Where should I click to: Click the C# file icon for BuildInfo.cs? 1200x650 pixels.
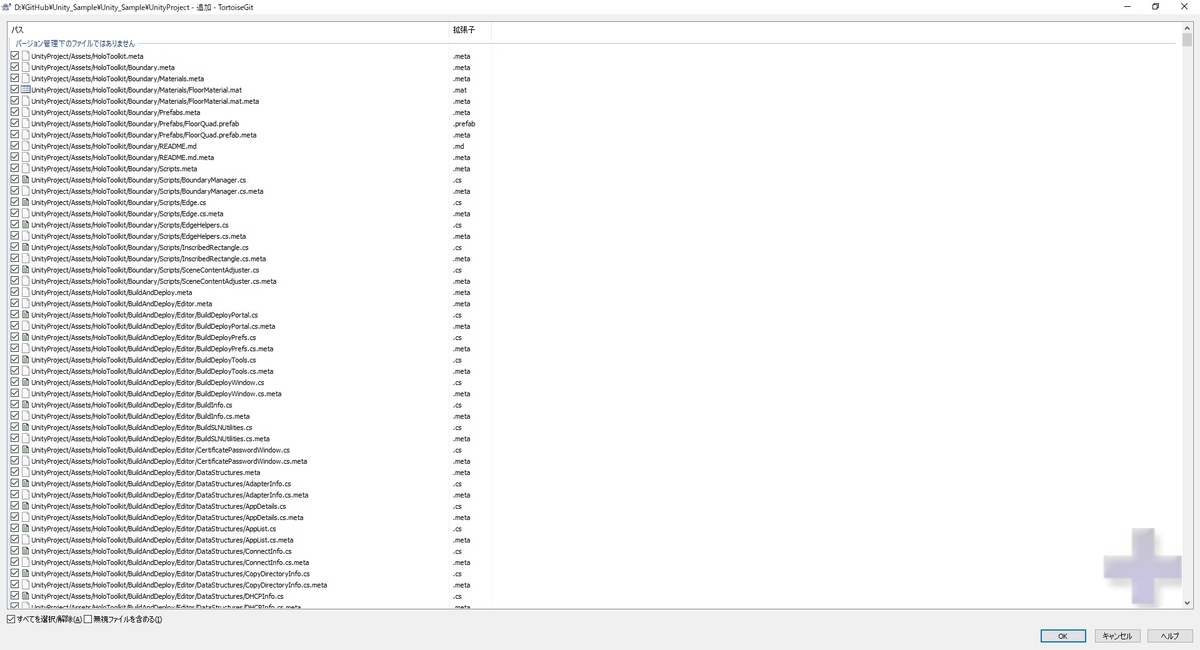(x=26, y=405)
